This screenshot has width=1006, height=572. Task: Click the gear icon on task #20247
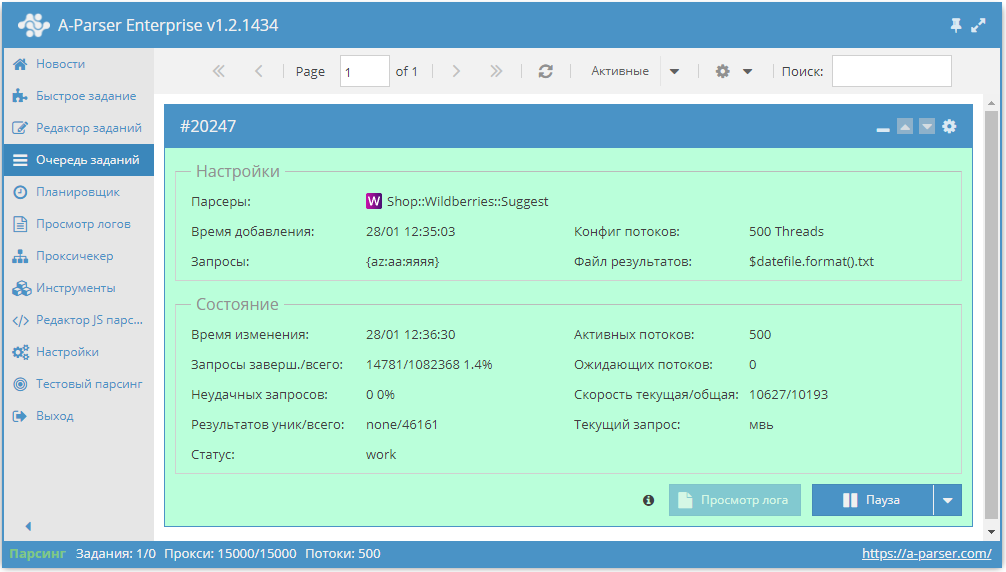(949, 126)
